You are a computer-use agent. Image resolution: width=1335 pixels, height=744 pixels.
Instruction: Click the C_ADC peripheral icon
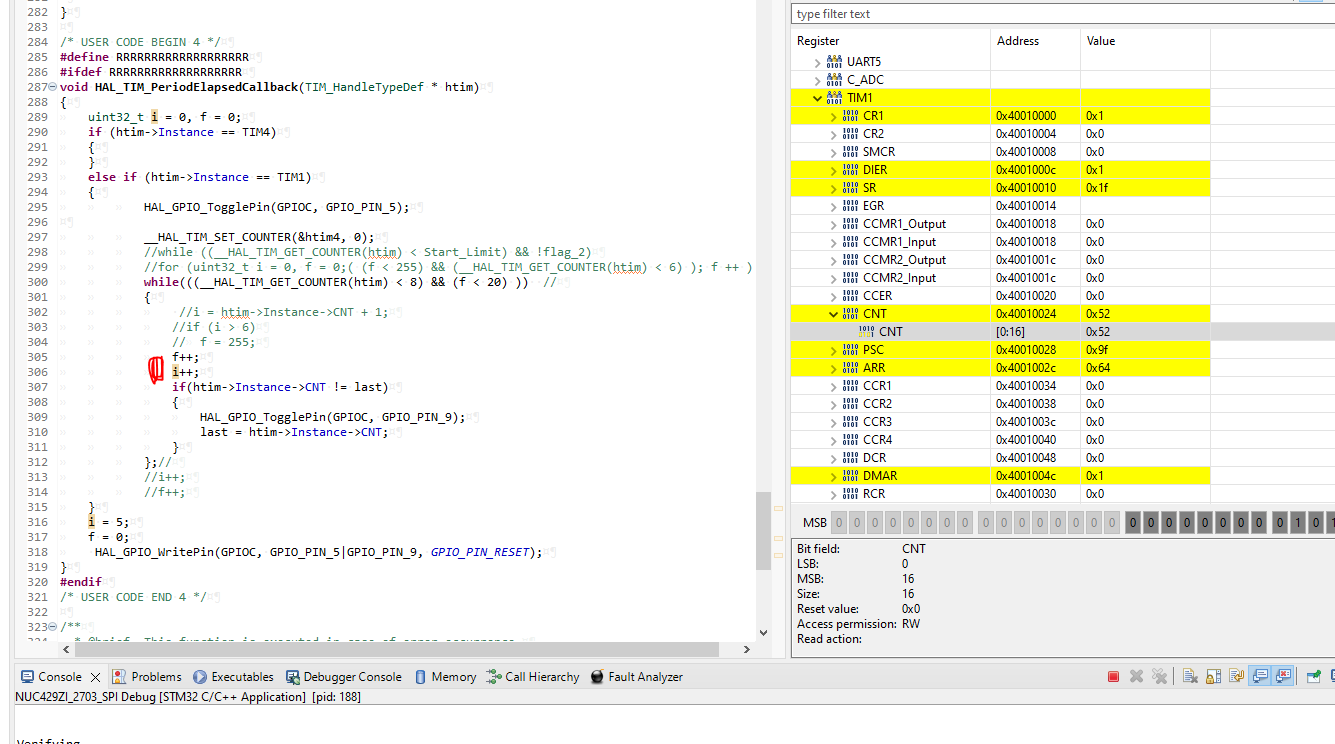[x=834, y=80]
